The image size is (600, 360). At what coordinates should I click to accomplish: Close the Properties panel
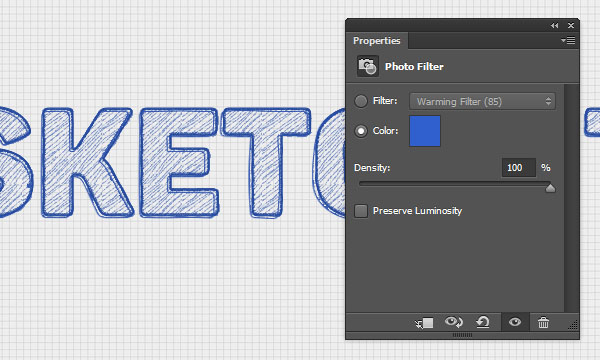(571, 26)
